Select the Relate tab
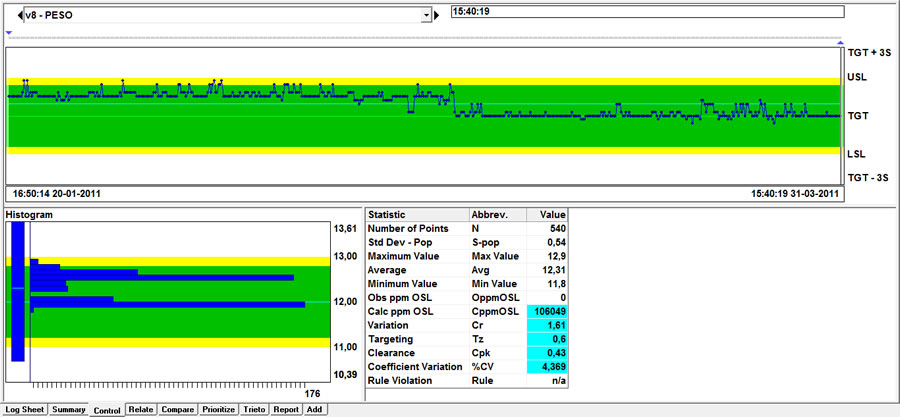Image resolution: width=900 pixels, height=417 pixels. (141, 409)
